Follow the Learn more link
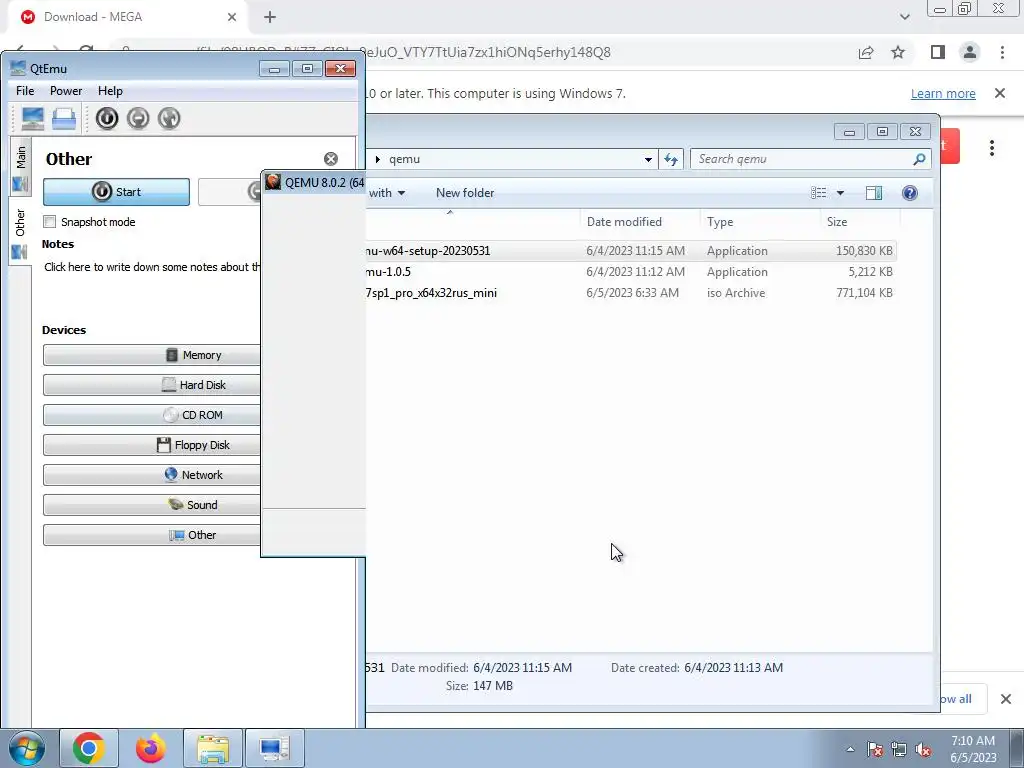Image resolution: width=1024 pixels, height=768 pixels. pos(943,93)
